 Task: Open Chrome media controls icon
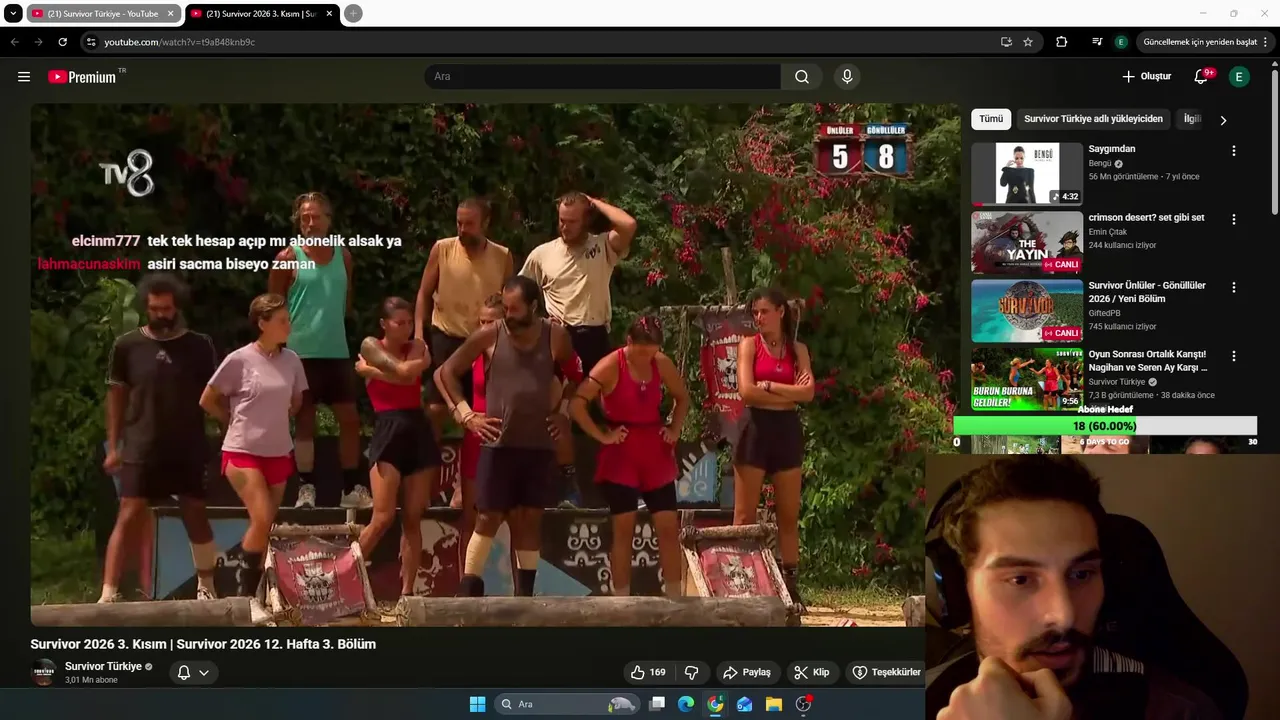pyautogui.click(x=1097, y=42)
